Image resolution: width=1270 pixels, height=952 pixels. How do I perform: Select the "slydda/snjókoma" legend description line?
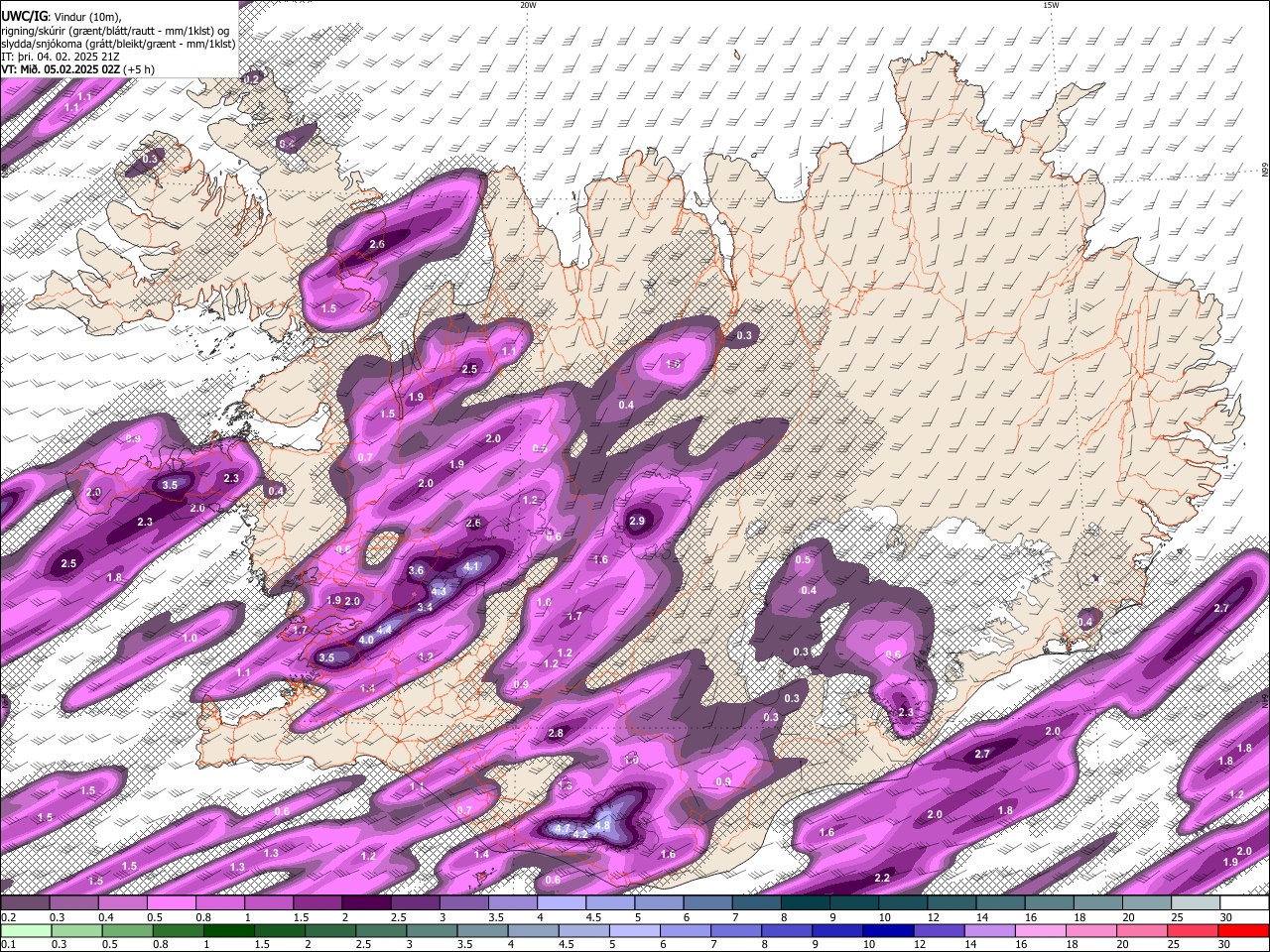[x=118, y=44]
